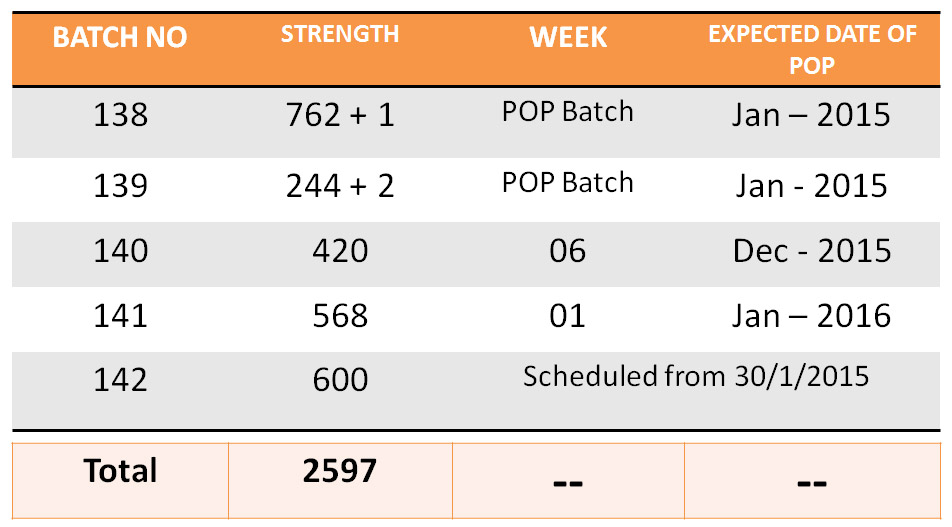Viewport: 952px width, 527px height.
Task: Click the WEEK column header
Action: coord(568,38)
